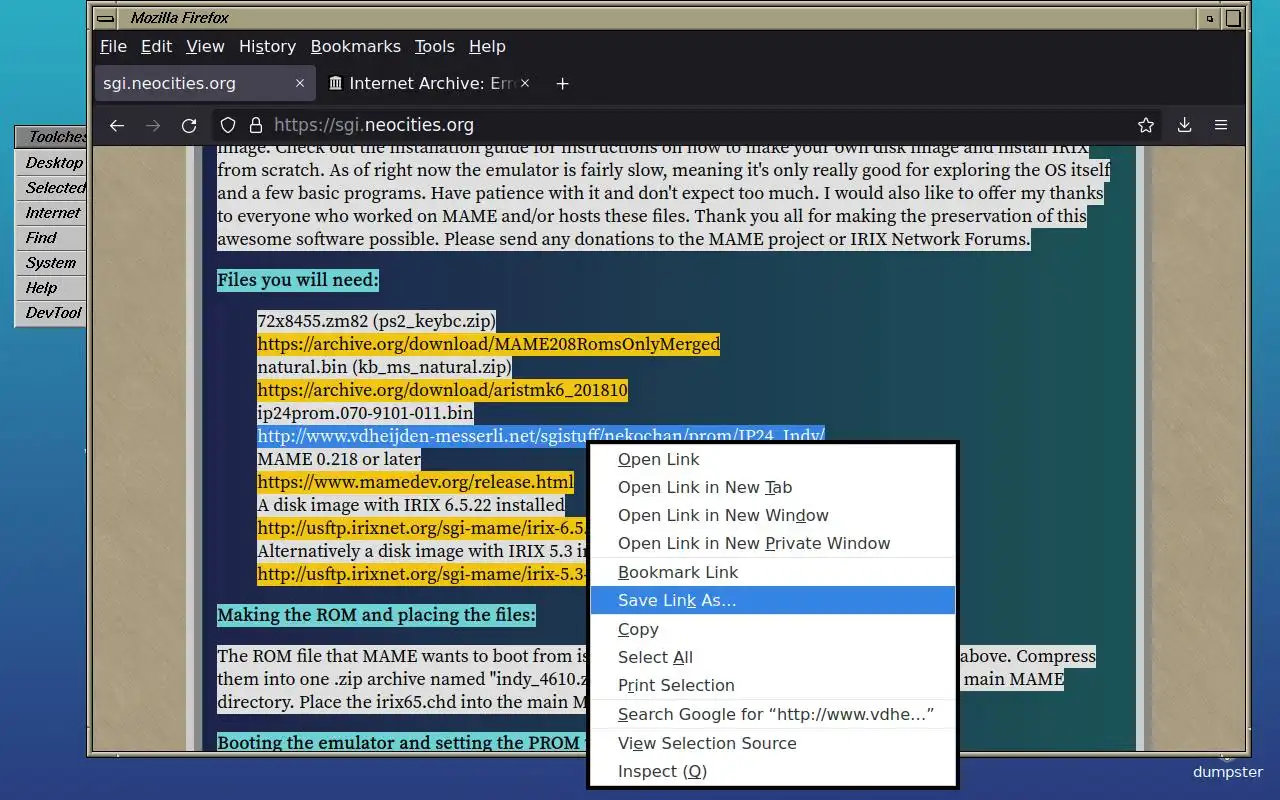
Task: Open the tracking protection shield icon
Action: point(228,126)
